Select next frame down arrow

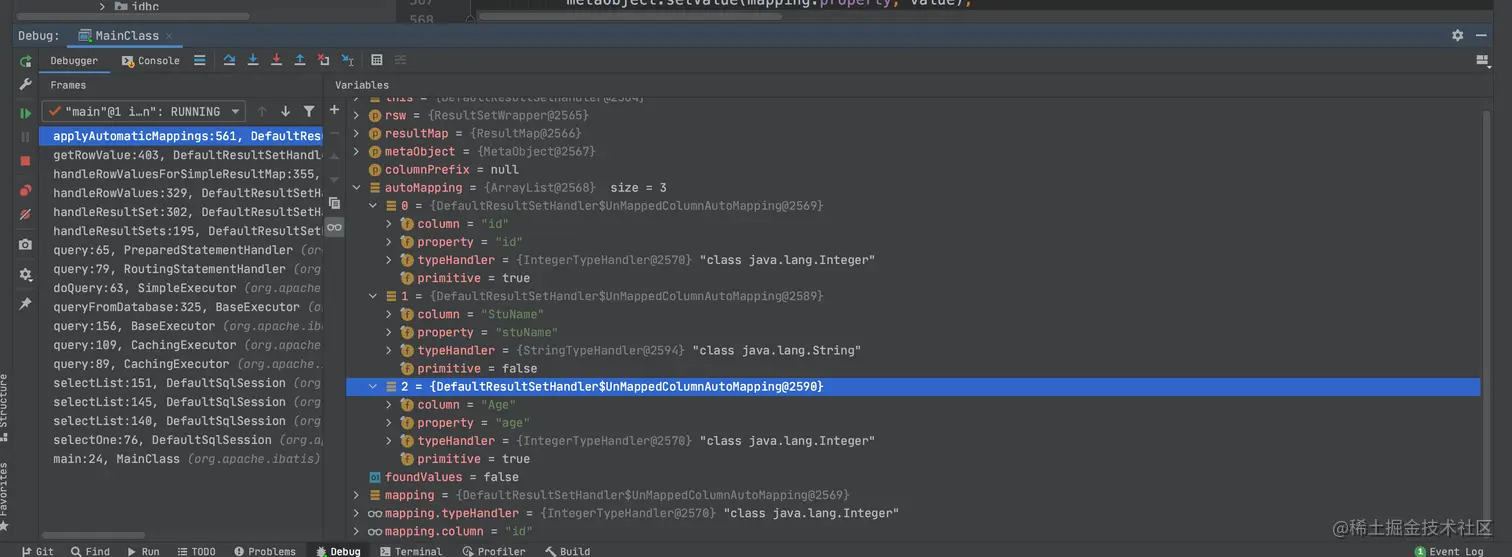coord(285,112)
